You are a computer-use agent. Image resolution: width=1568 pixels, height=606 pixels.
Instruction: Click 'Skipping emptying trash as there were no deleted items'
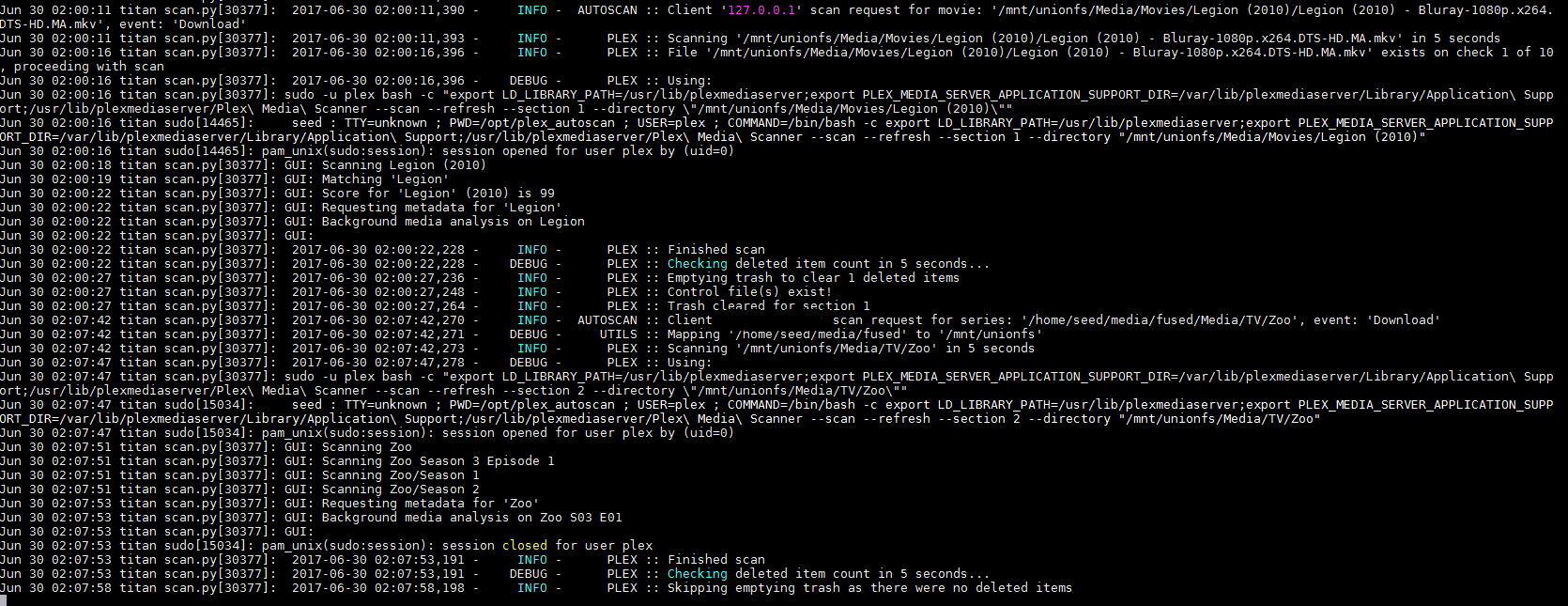click(x=869, y=588)
